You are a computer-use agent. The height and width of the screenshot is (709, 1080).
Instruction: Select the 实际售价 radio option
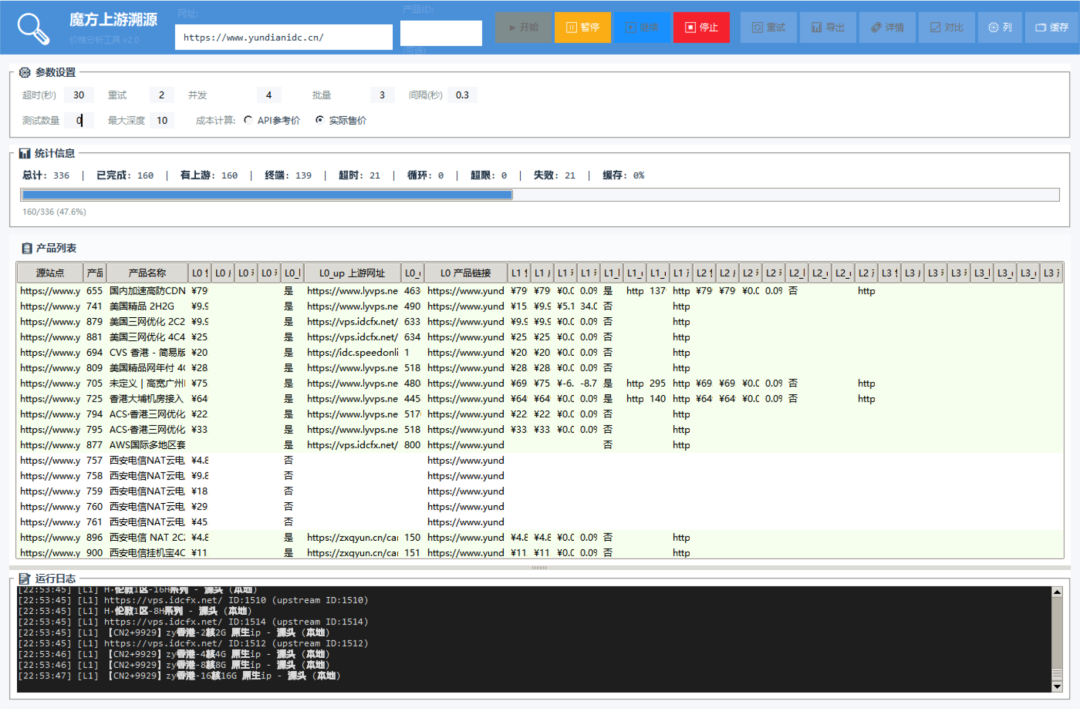coord(320,120)
